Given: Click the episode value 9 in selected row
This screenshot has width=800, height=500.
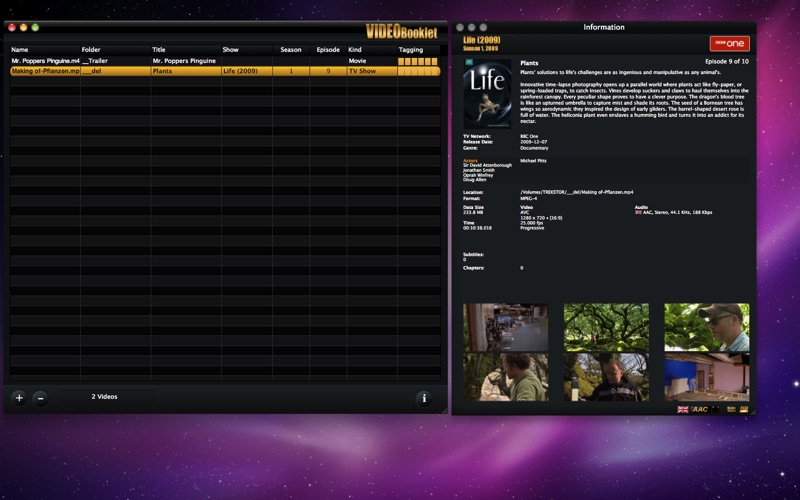Looking at the screenshot, I should tap(328, 71).
